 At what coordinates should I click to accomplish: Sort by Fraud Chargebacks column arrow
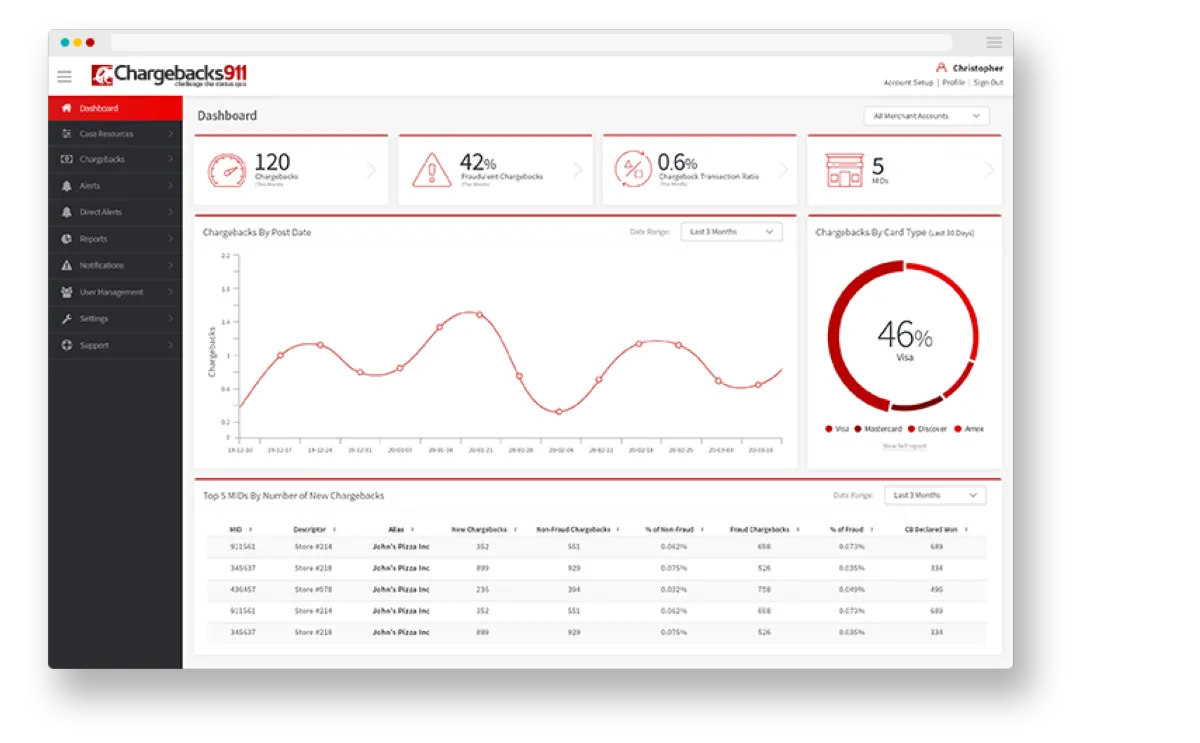(797, 529)
